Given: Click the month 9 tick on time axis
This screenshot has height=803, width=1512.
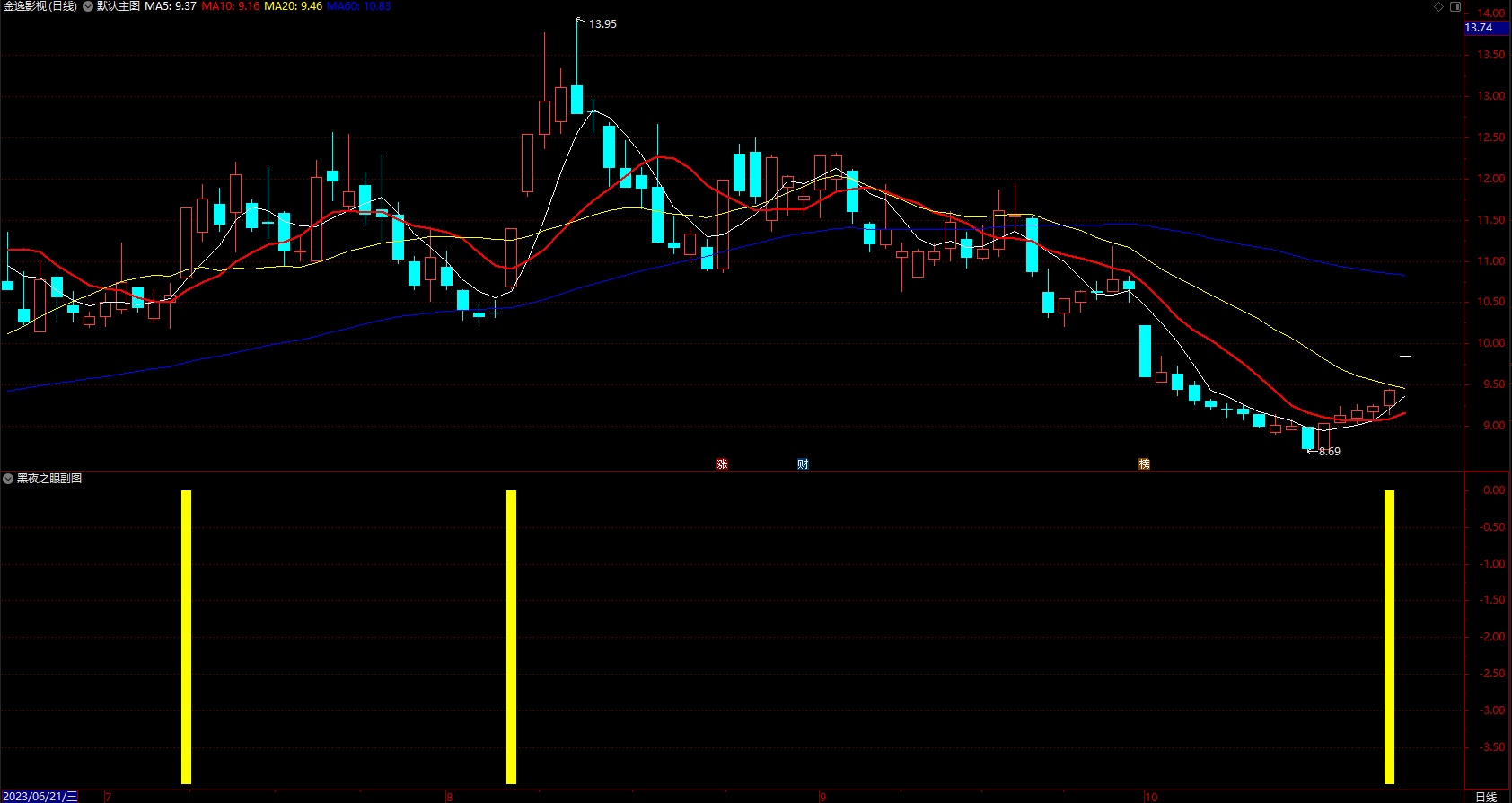Looking at the screenshot, I should (x=822, y=797).
